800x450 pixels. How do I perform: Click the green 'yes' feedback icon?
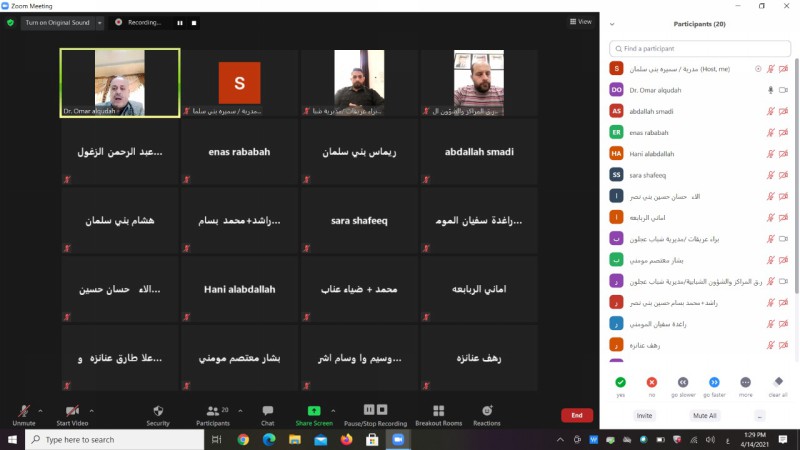620,382
